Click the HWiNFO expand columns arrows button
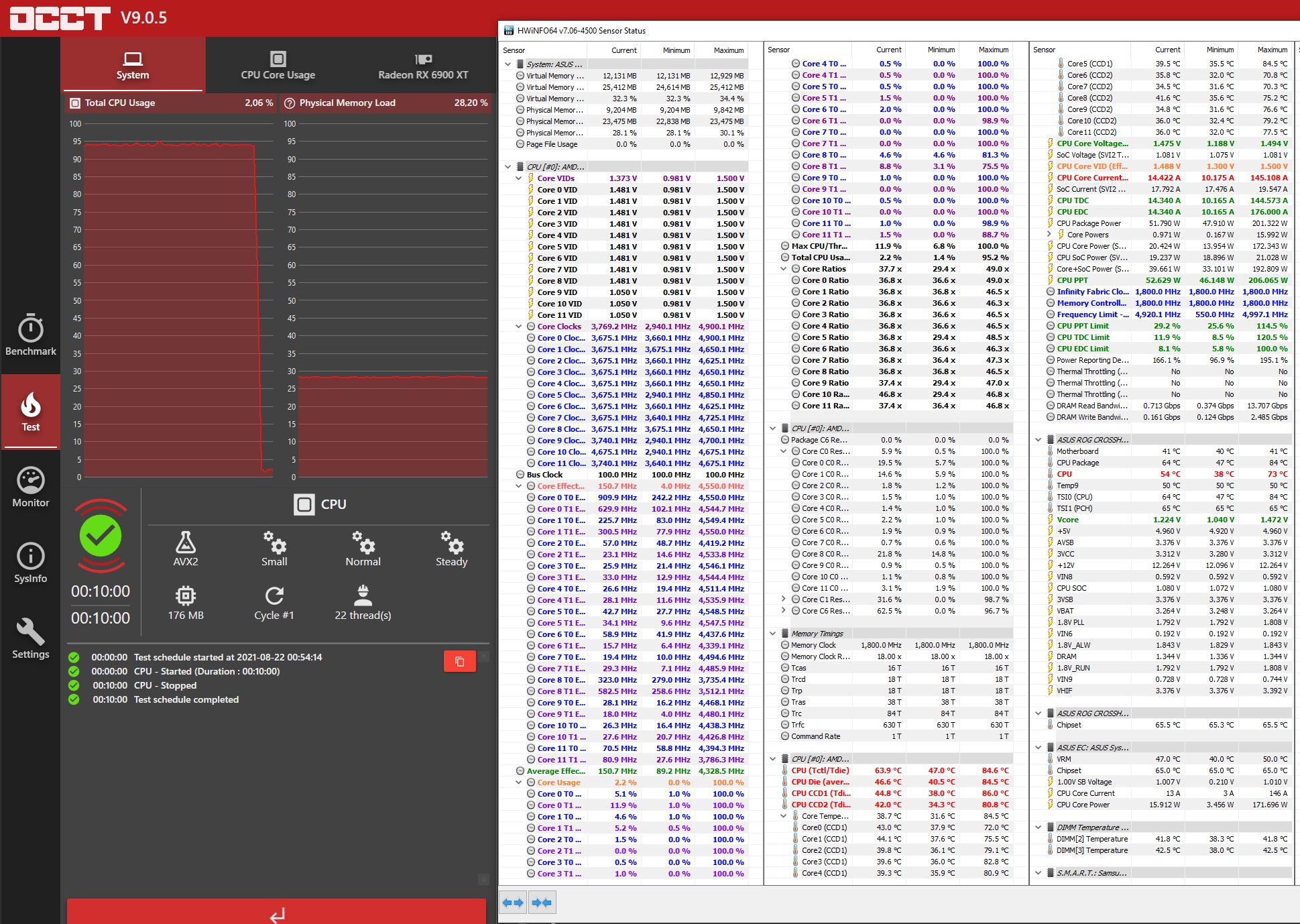Image resolution: width=1300 pixels, height=924 pixels. [x=513, y=903]
